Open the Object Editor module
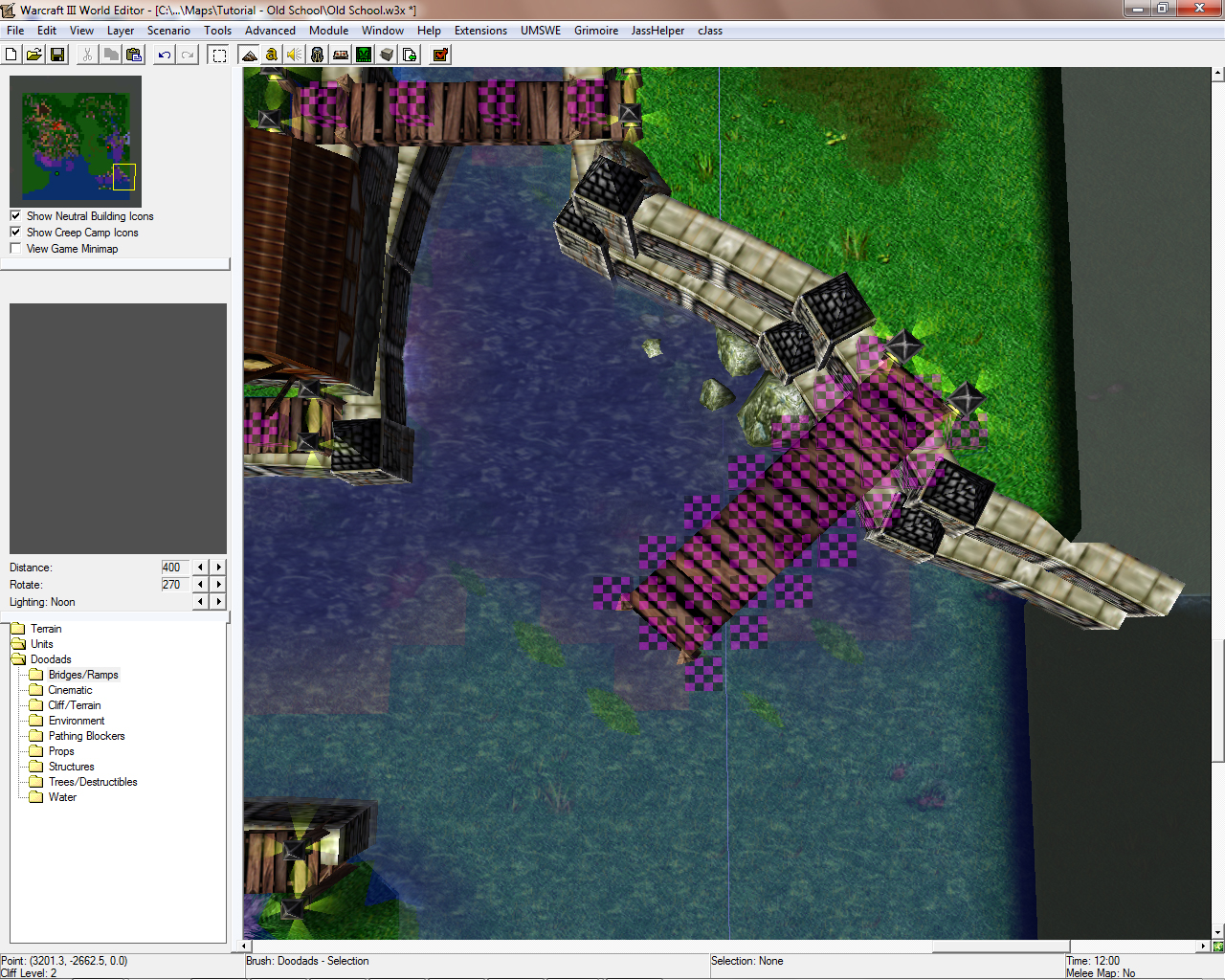The height and width of the screenshot is (980, 1225). point(318,55)
